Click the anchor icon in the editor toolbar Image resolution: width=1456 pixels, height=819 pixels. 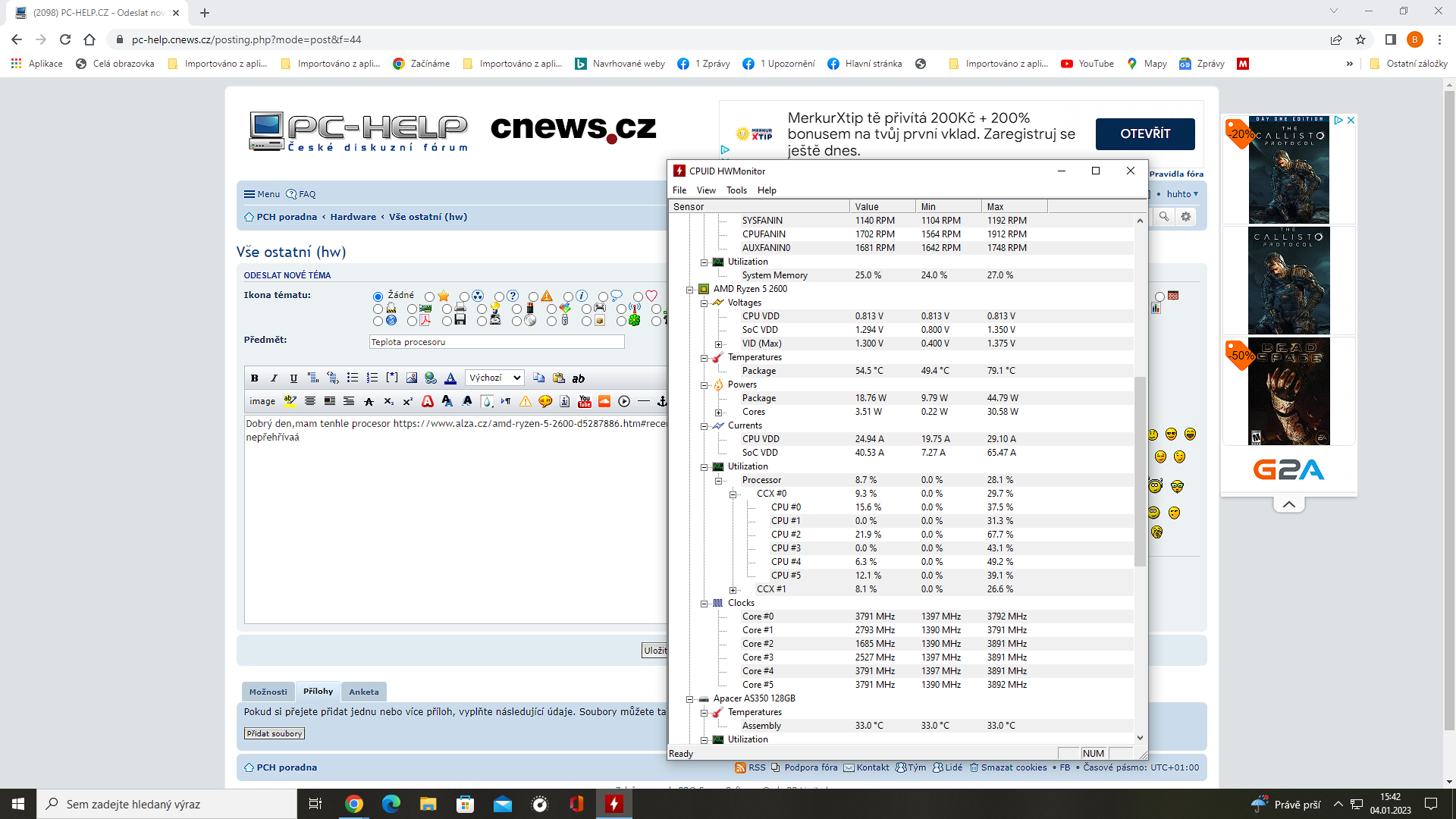pos(661,401)
